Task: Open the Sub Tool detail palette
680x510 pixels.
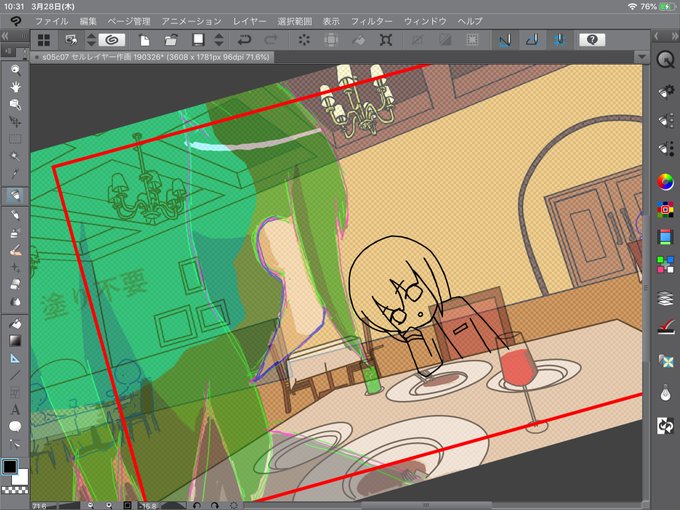Action: [665, 92]
